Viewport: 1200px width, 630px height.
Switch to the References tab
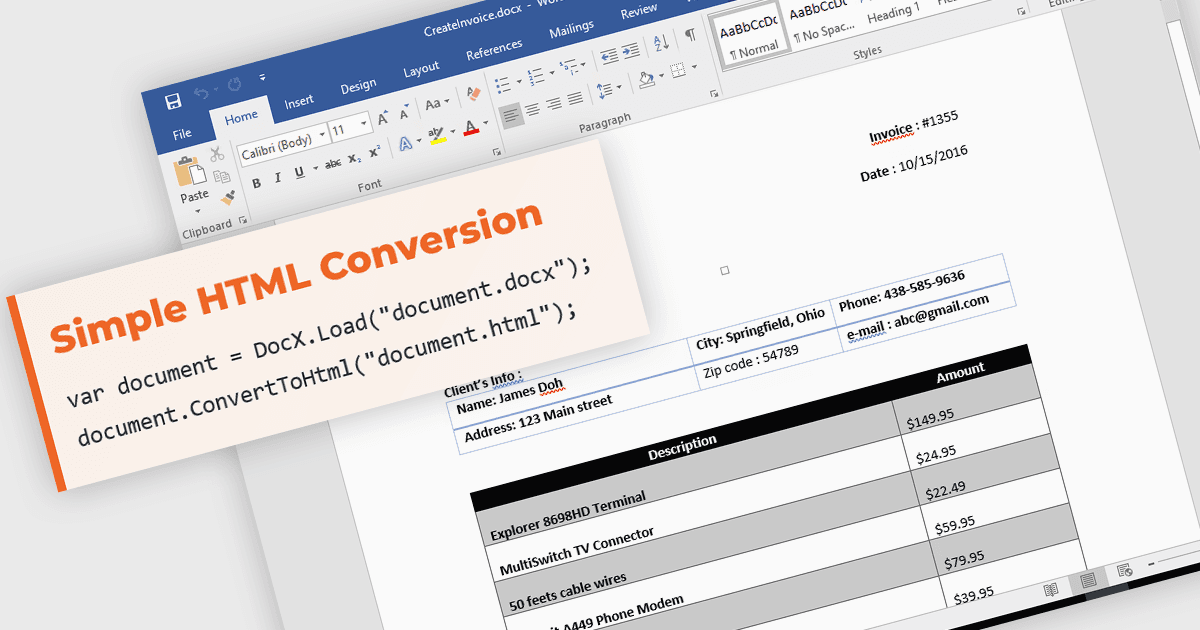tap(494, 49)
